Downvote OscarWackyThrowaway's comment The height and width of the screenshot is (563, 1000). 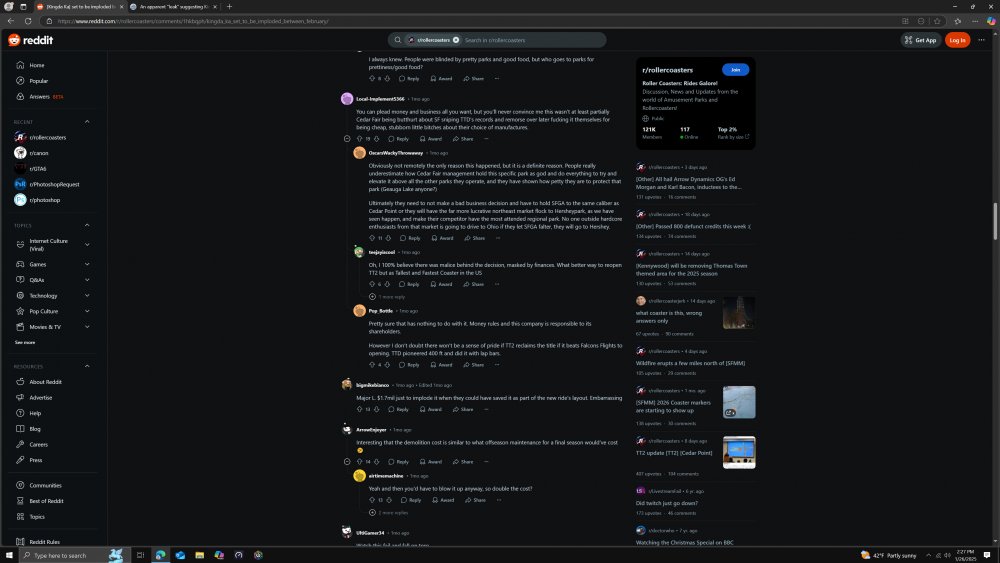pyautogui.click(x=389, y=238)
